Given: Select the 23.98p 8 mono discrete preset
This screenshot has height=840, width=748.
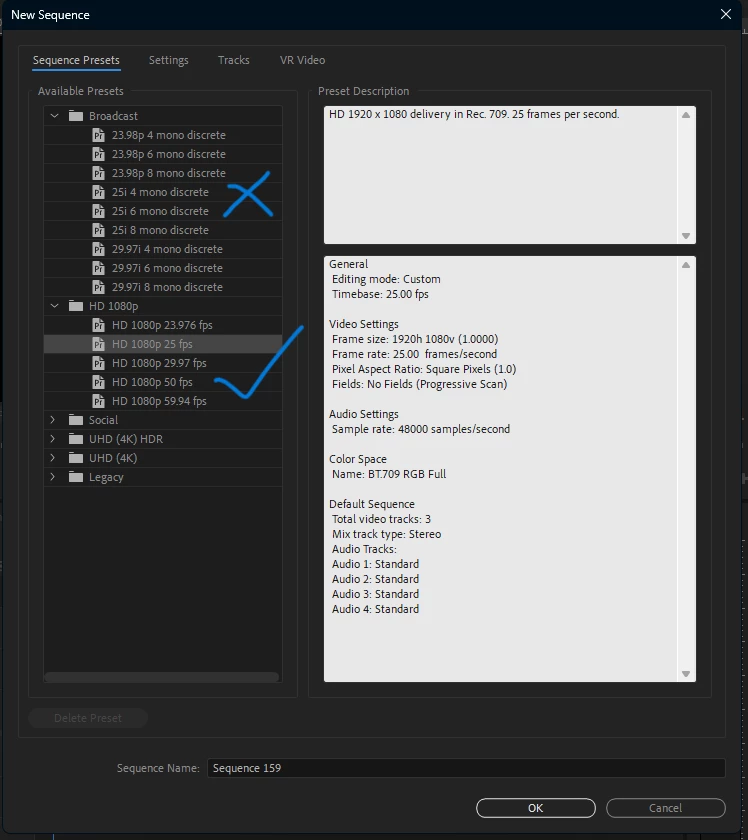Looking at the screenshot, I should point(163,173).
